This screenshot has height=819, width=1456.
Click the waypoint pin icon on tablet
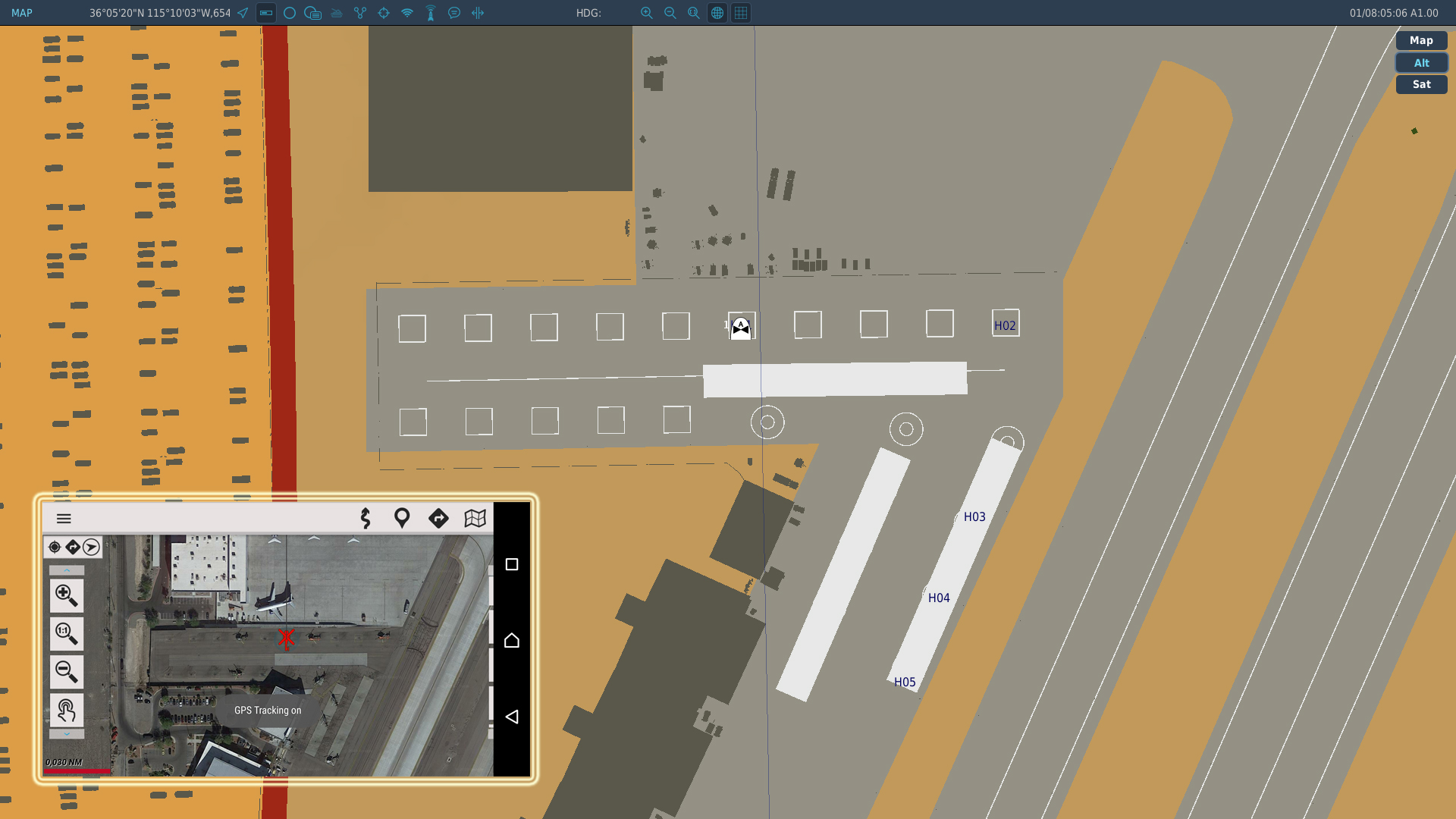click(402, 518)
